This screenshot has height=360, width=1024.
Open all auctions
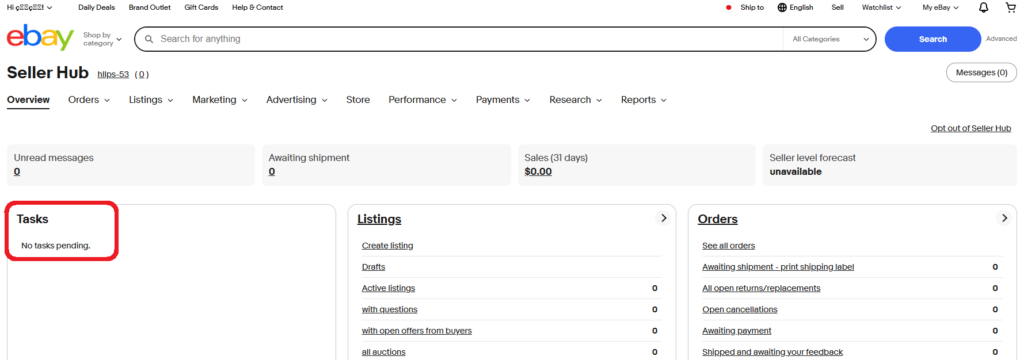coord(383,352)
